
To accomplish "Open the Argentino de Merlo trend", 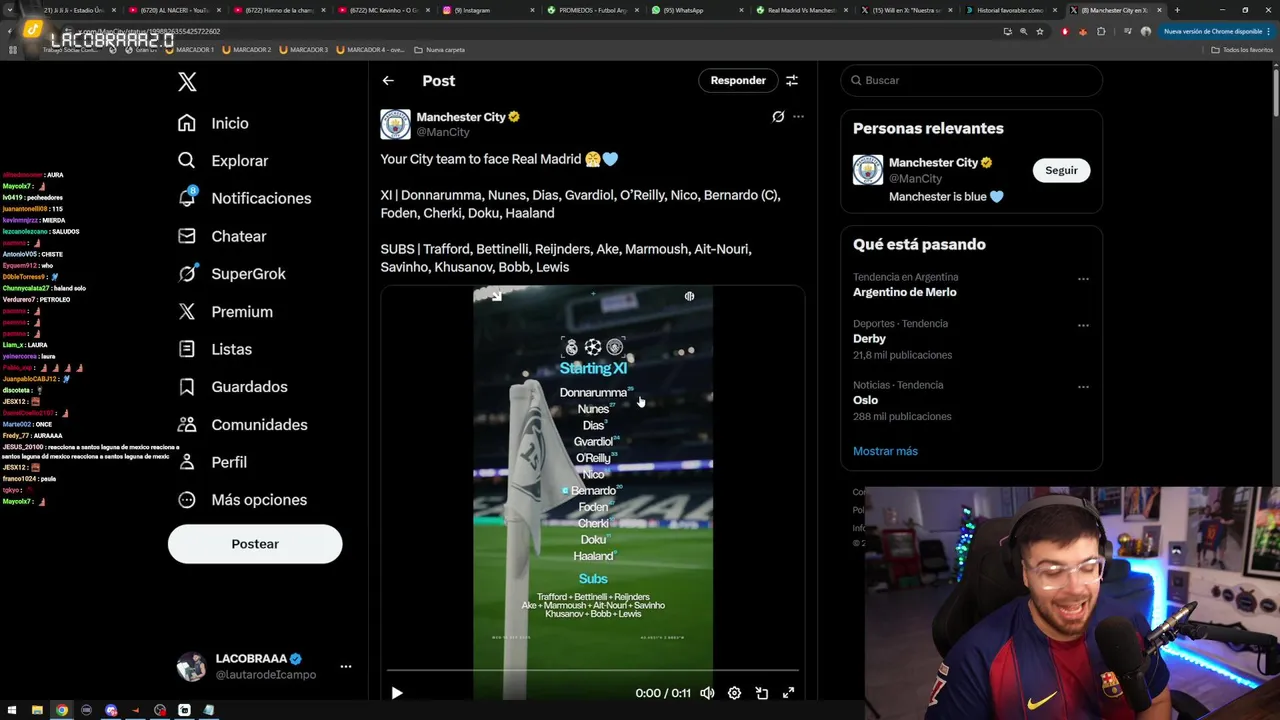I will [x=904, y=292].
